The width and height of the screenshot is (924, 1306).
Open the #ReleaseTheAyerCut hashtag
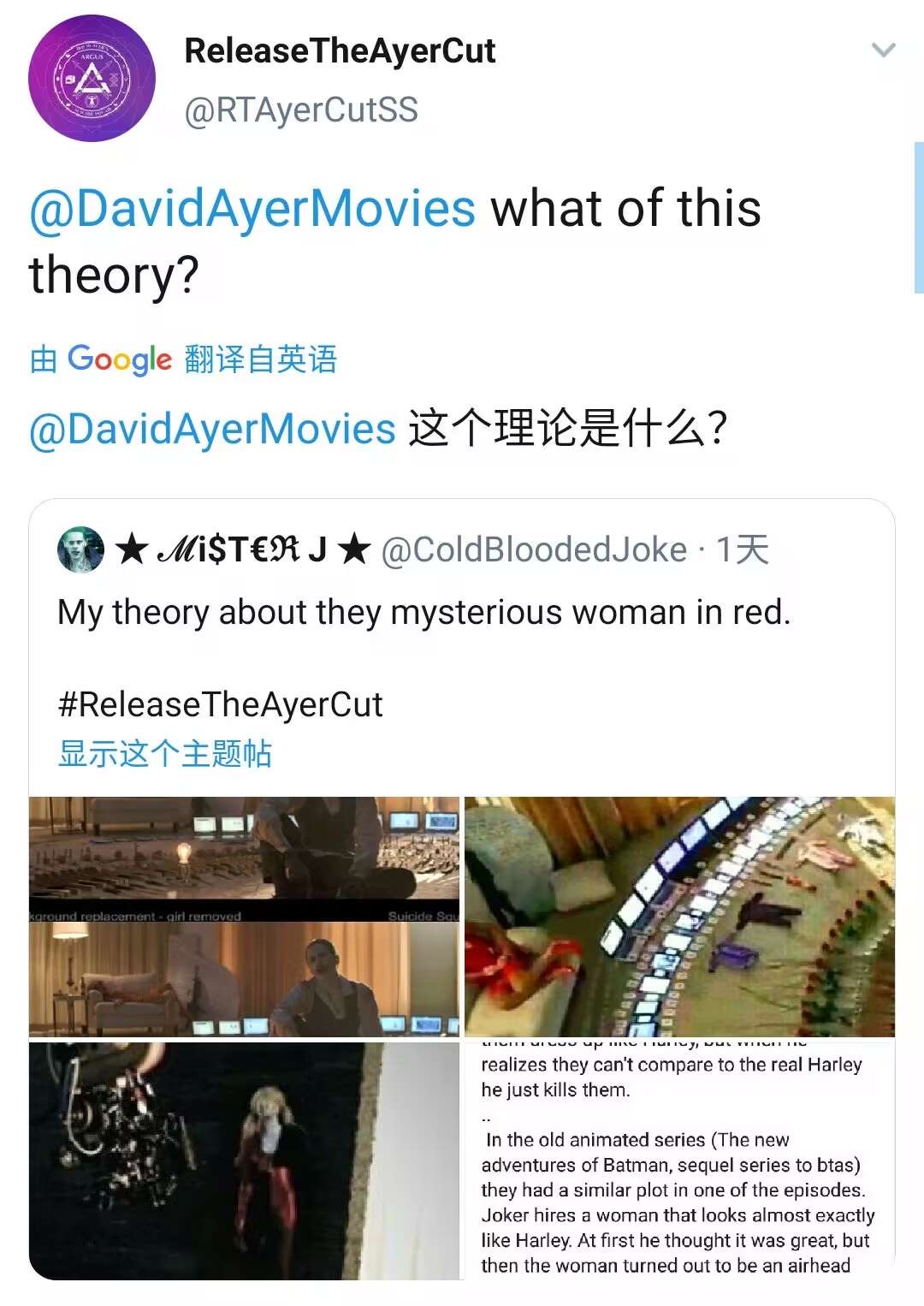coord(220,704)
